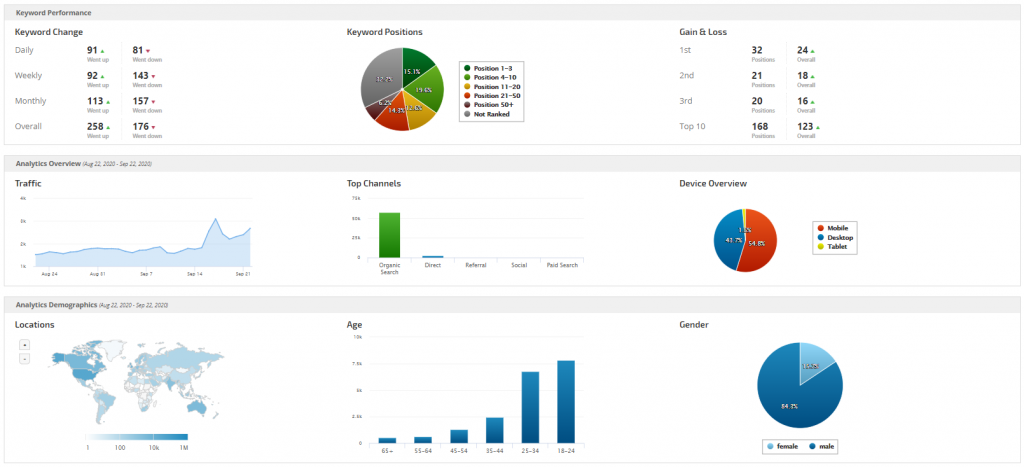Click the map zoom-in button

(x=25, y=344)
